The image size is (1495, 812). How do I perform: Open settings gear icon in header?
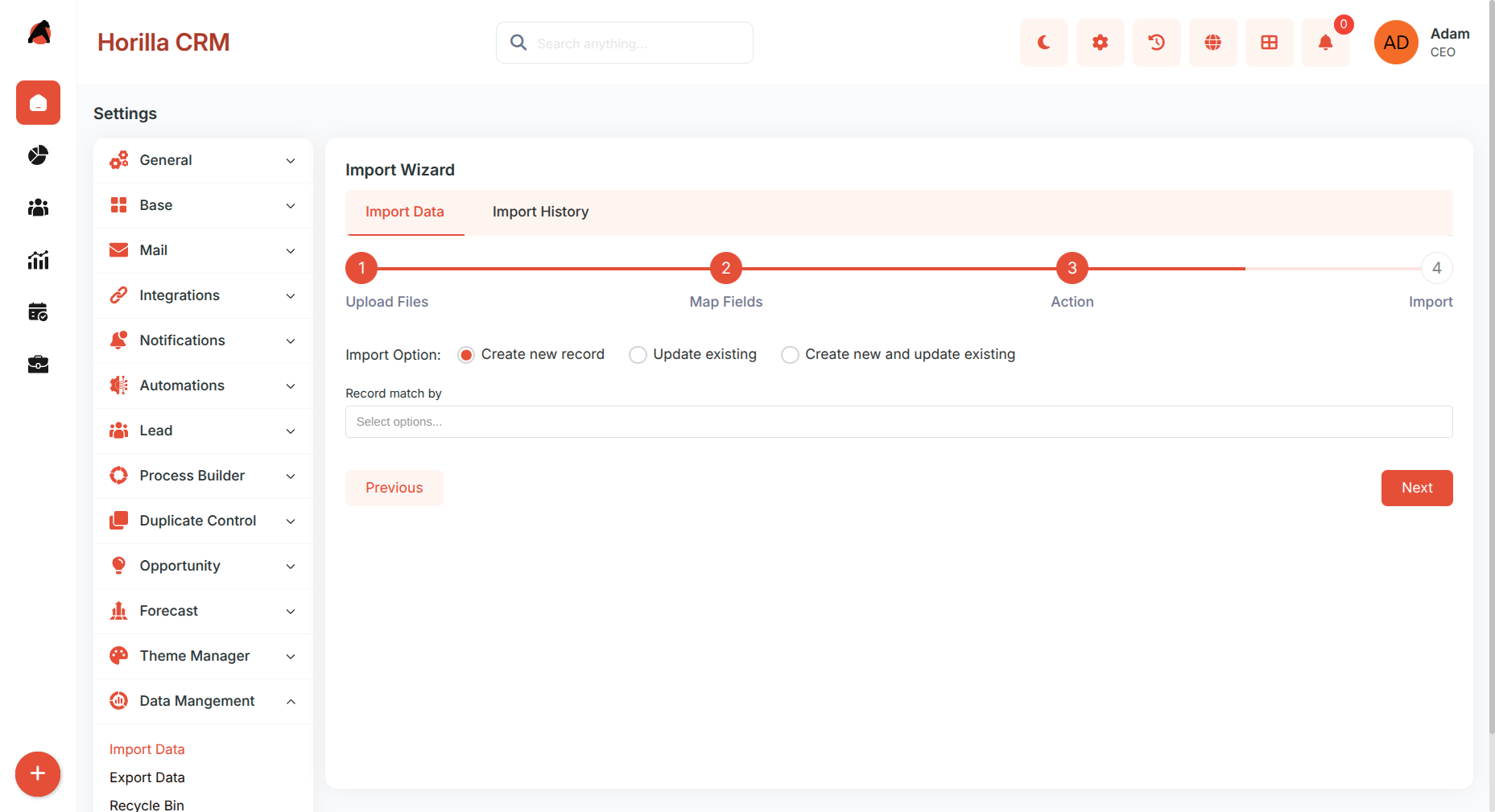[x=1100, y=43]
